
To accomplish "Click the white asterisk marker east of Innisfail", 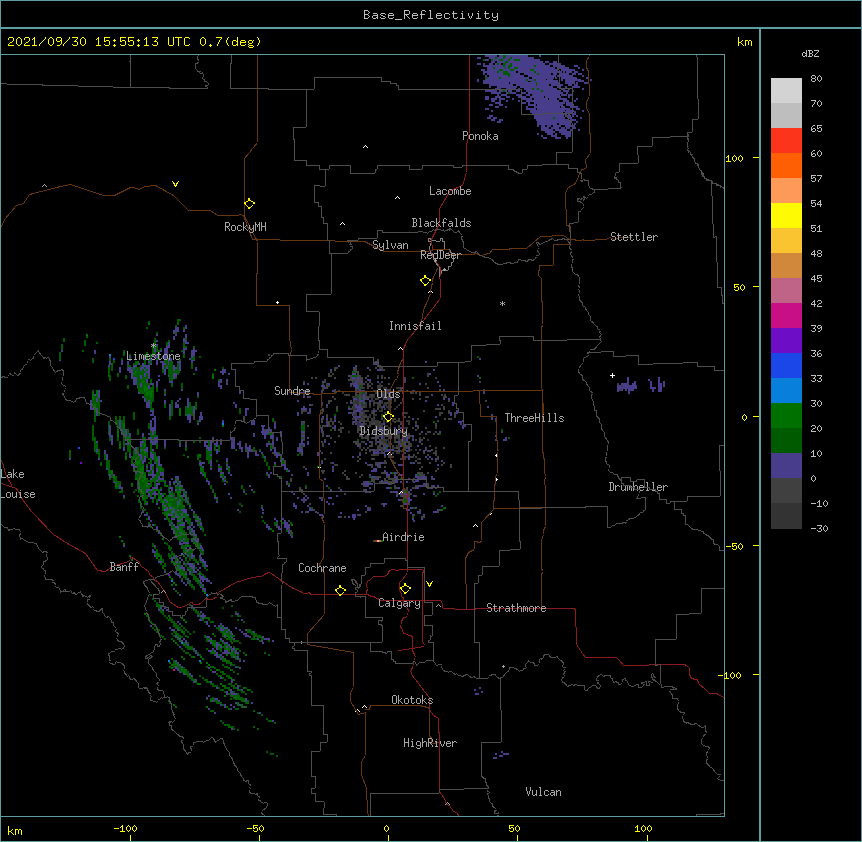I will click(x=502, y=303).
